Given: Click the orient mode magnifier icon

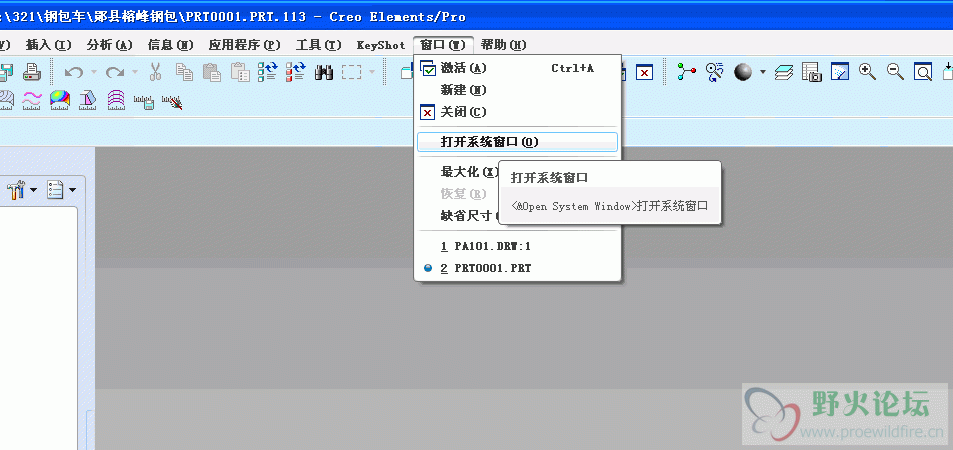Looking at the screenshot, I should pos(715,72).
